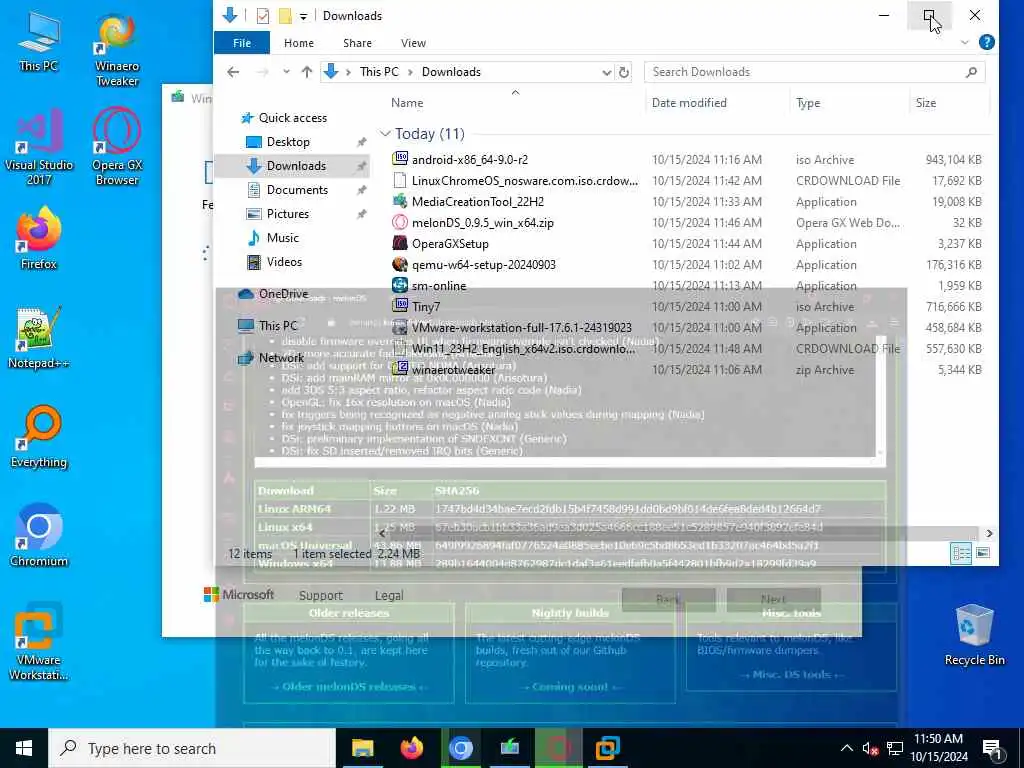Expand root location chevron in address bar
Viewport: 1024px width, 768px height.
(349, 72)
